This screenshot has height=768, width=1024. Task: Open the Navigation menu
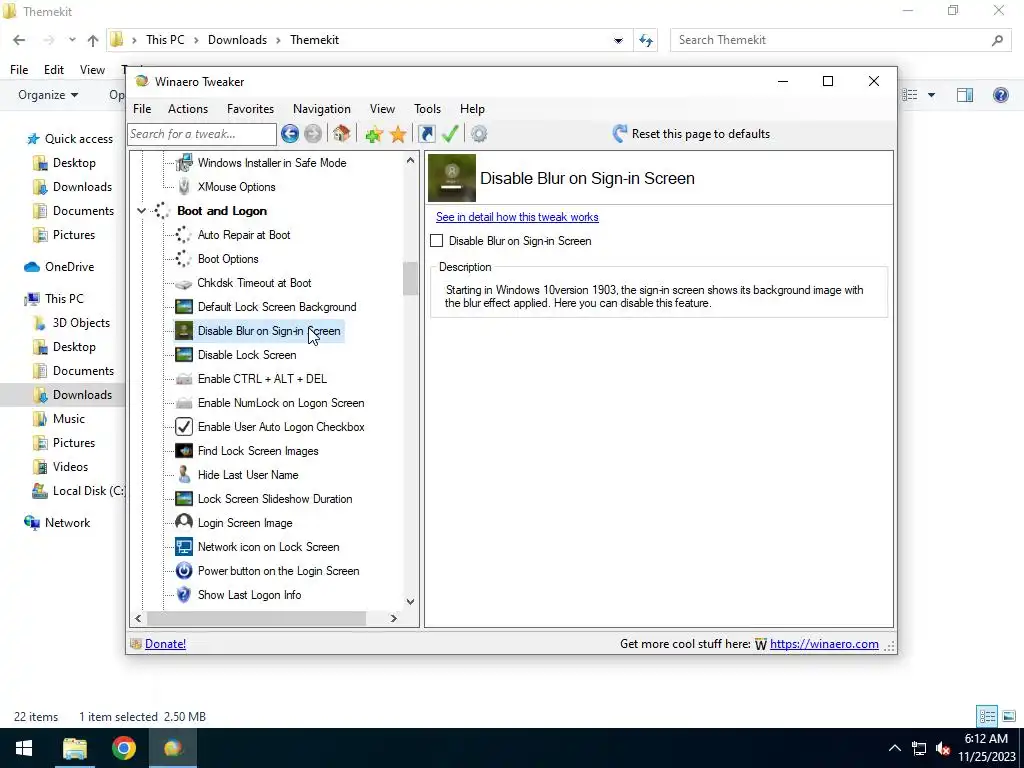[321, 109]
